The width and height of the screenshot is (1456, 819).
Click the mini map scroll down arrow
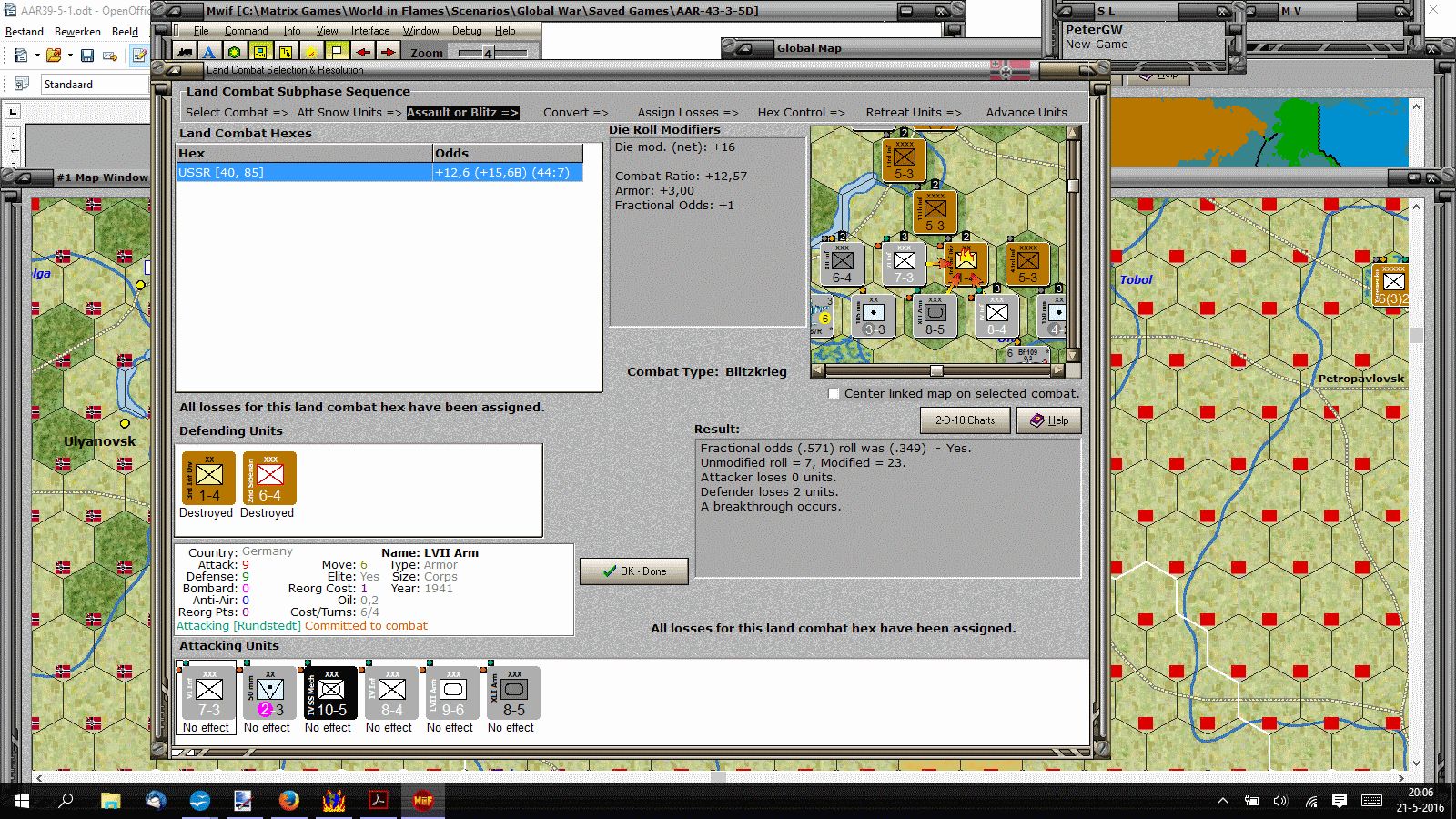click(x=1073, y=356)
